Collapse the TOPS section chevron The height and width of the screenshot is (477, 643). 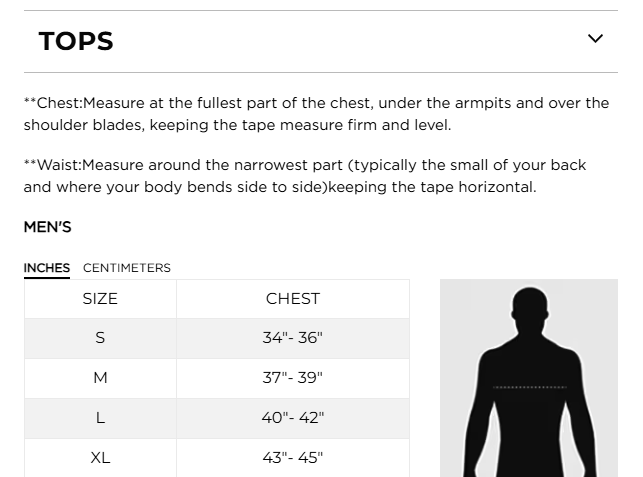point(595,39)
